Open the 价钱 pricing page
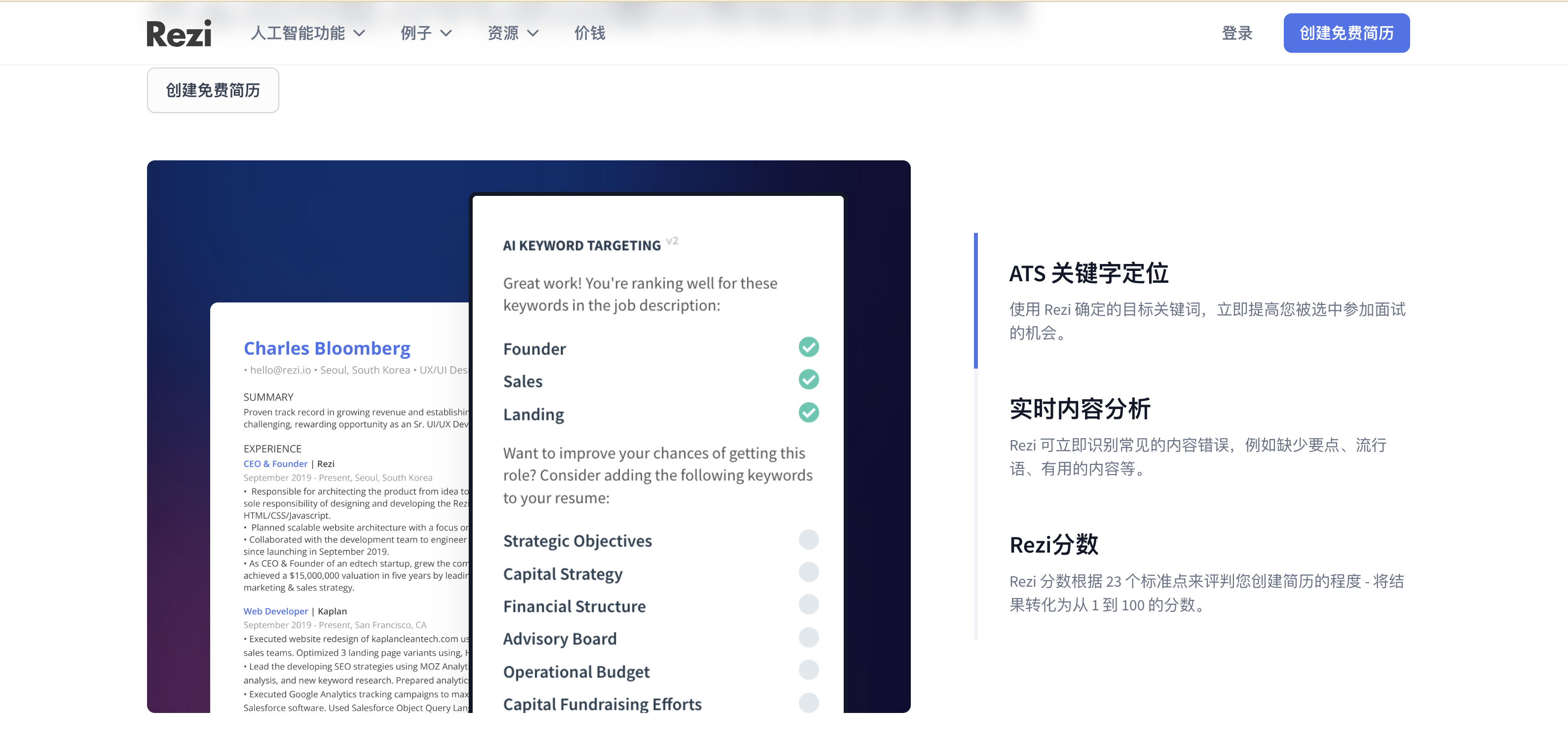The width and height of the screenshot is (1568, 748). 589,33
